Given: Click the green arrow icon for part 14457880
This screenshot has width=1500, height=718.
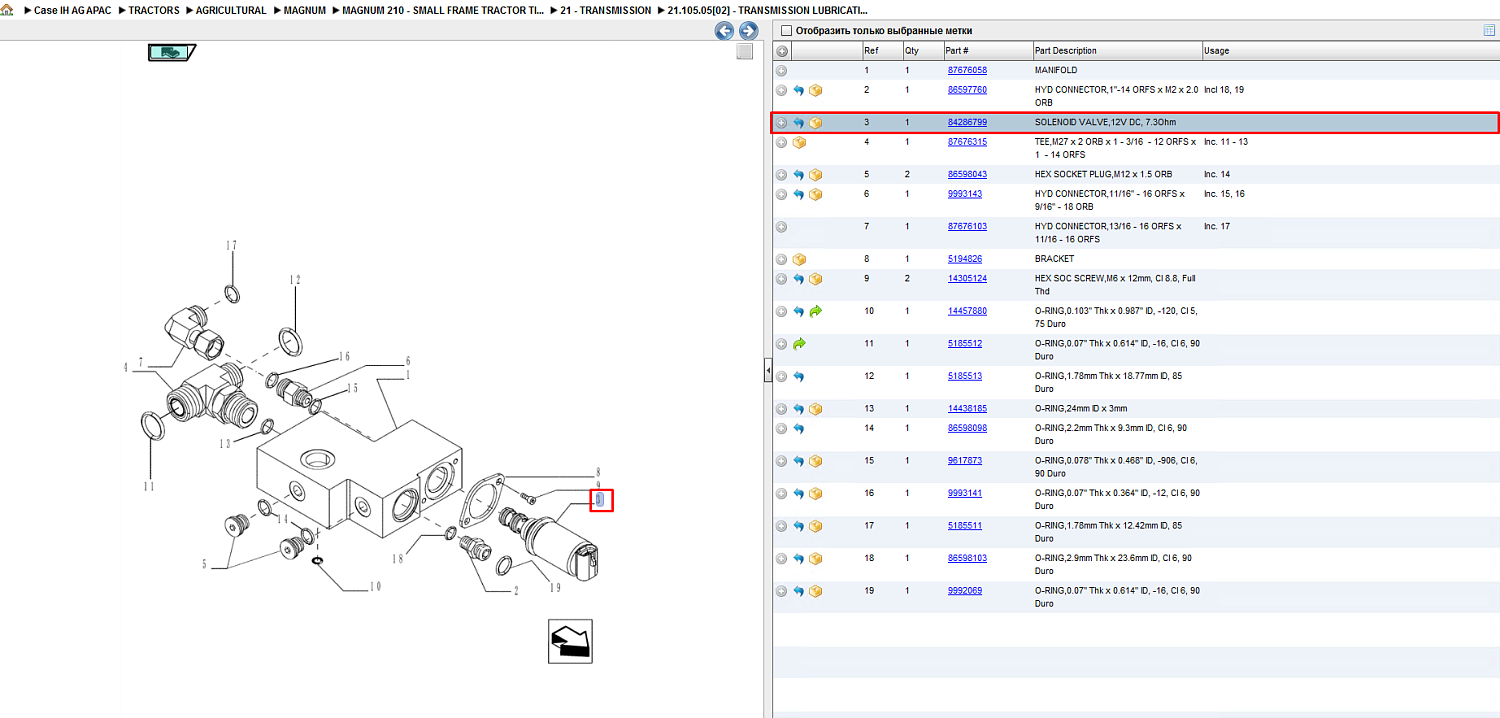Looking at the screenshot, I should pos(815,311).
